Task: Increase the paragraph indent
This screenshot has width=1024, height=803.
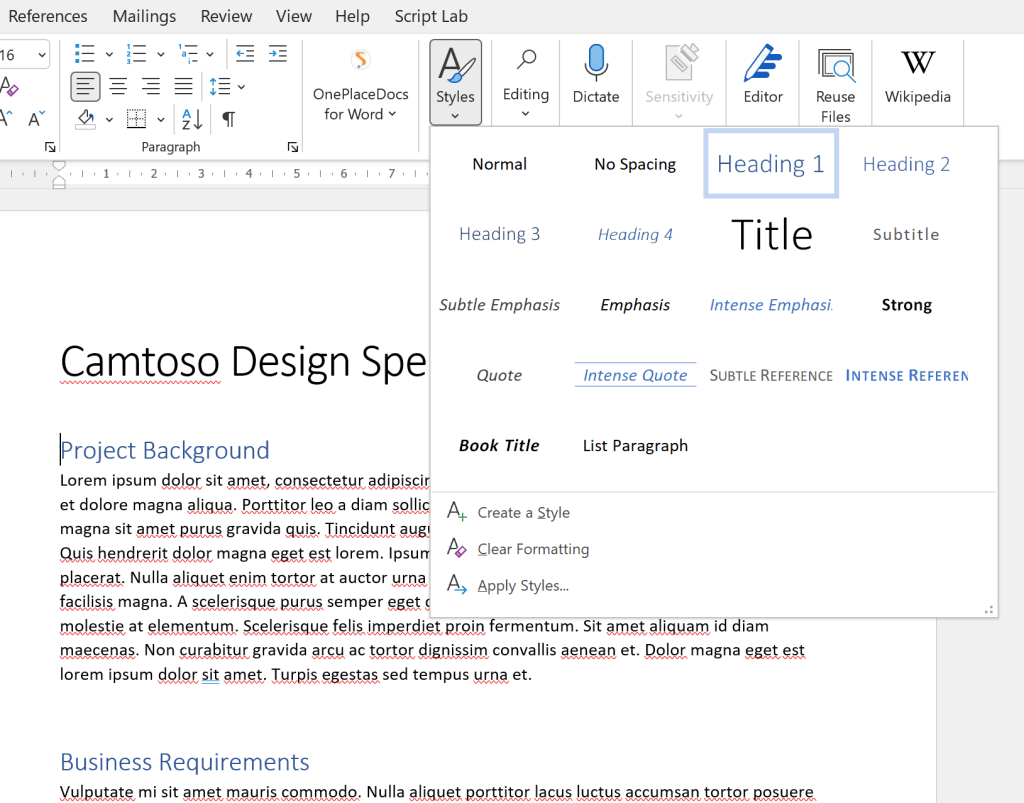Action: [x=277, y=54]
